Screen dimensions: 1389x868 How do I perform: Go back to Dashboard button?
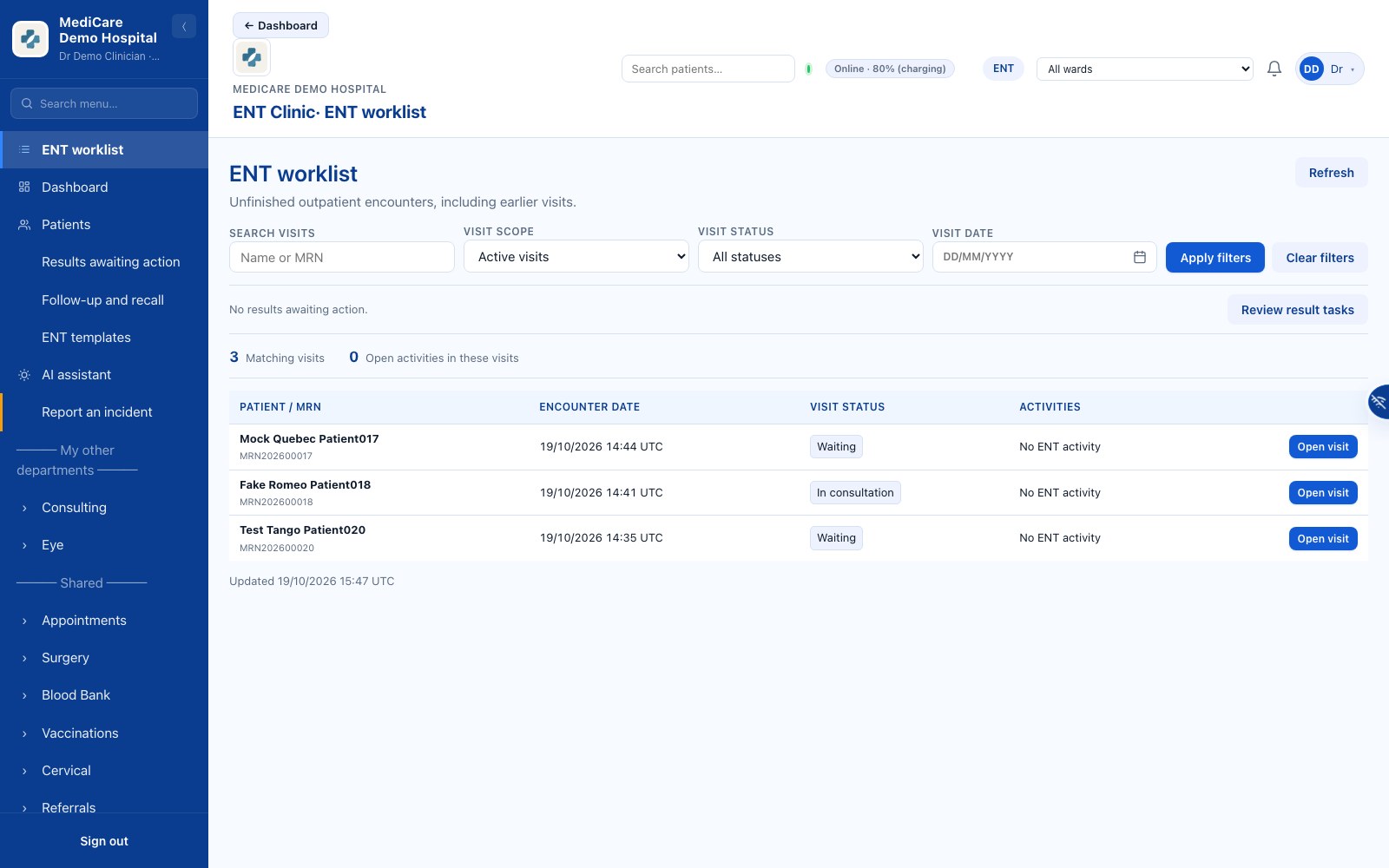tap(280, 25)
